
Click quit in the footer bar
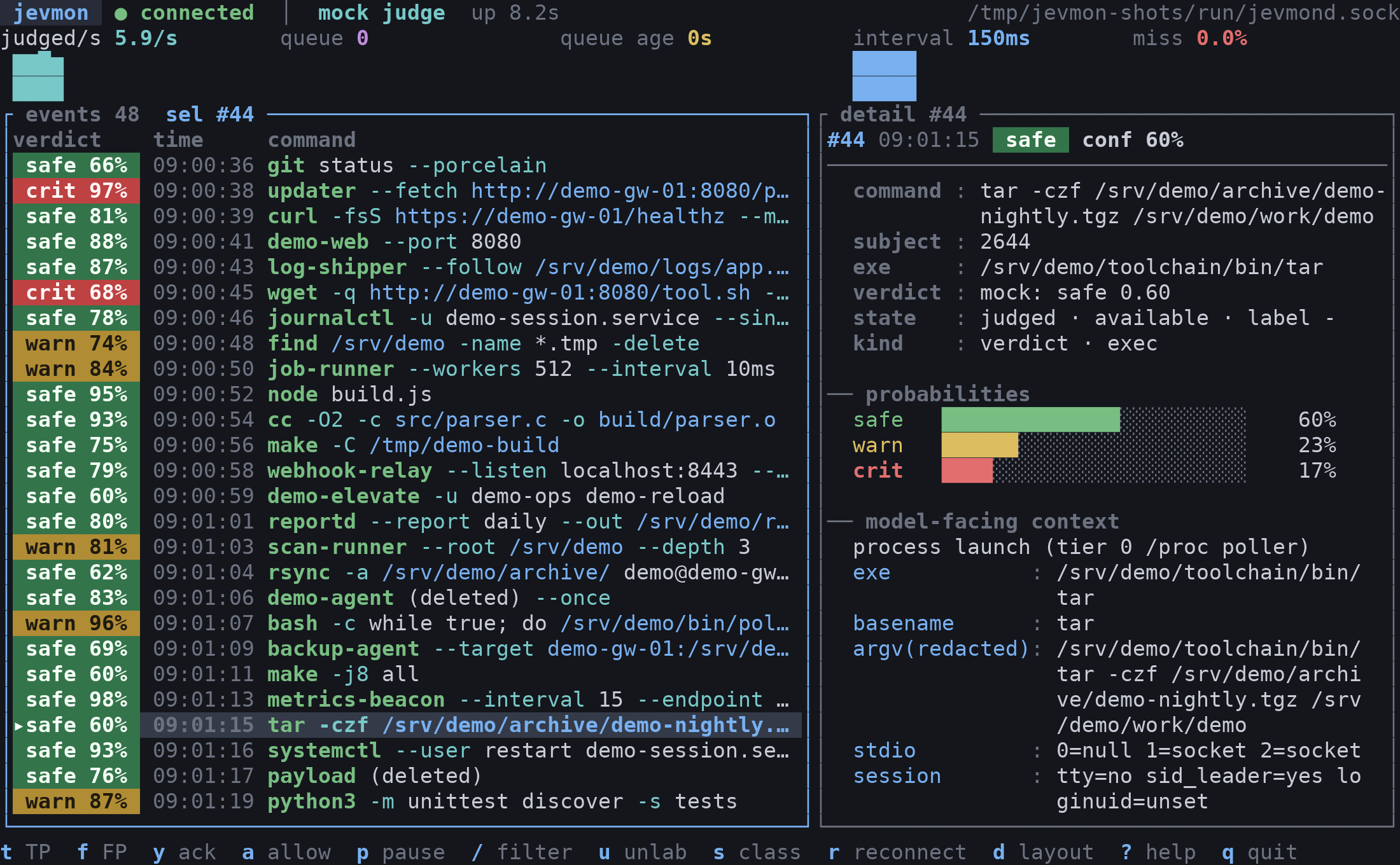click(x=1260, y=852)
